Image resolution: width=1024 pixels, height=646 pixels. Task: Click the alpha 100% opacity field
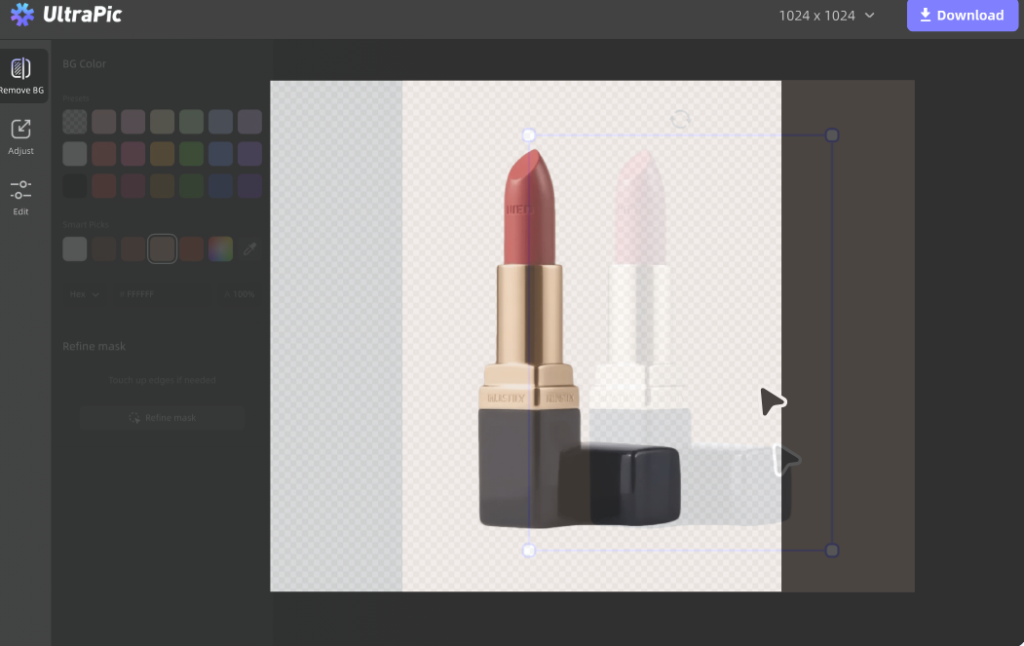pyautogui.click(x=239, y=295)
